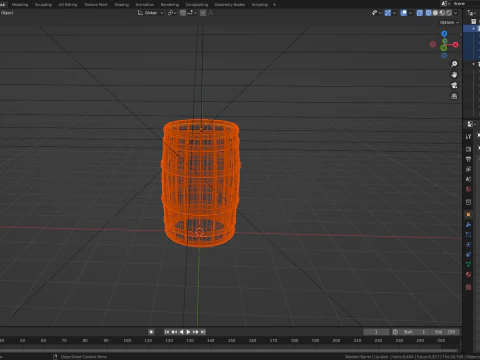Jump to the first frame
The width and height of the screenshot is (480, 360).
[x=167, y=332]
